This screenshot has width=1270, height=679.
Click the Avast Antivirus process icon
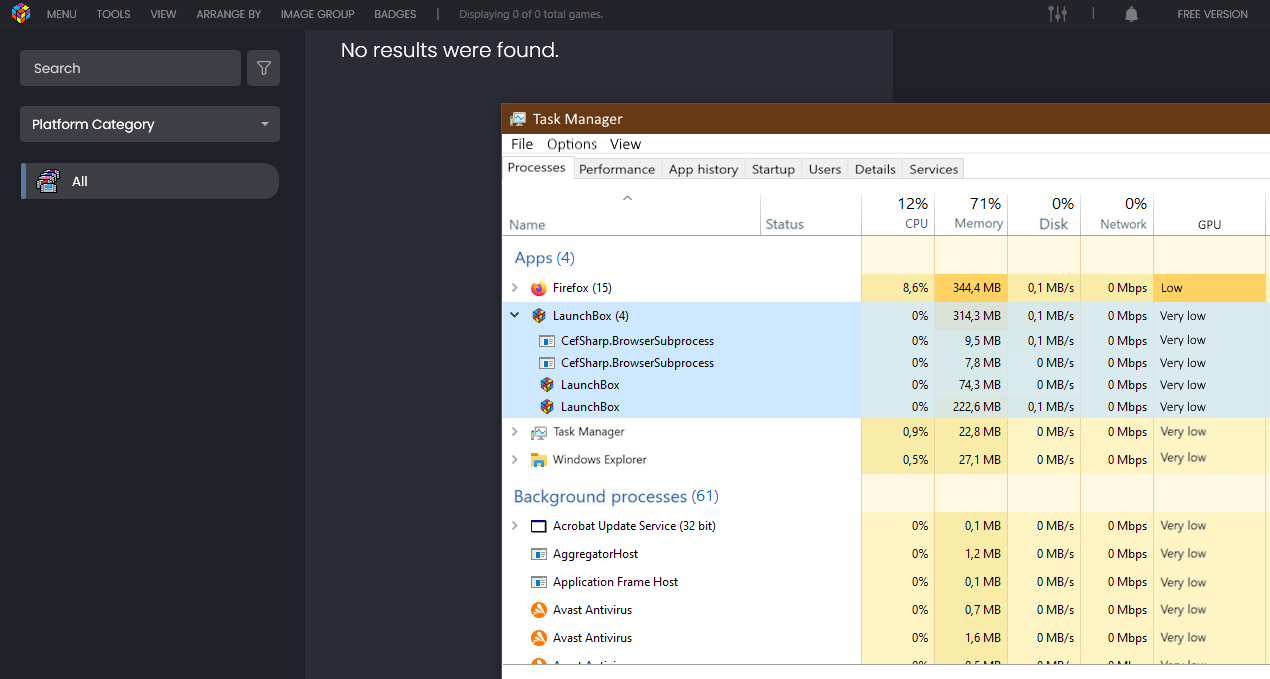(539, 610)
